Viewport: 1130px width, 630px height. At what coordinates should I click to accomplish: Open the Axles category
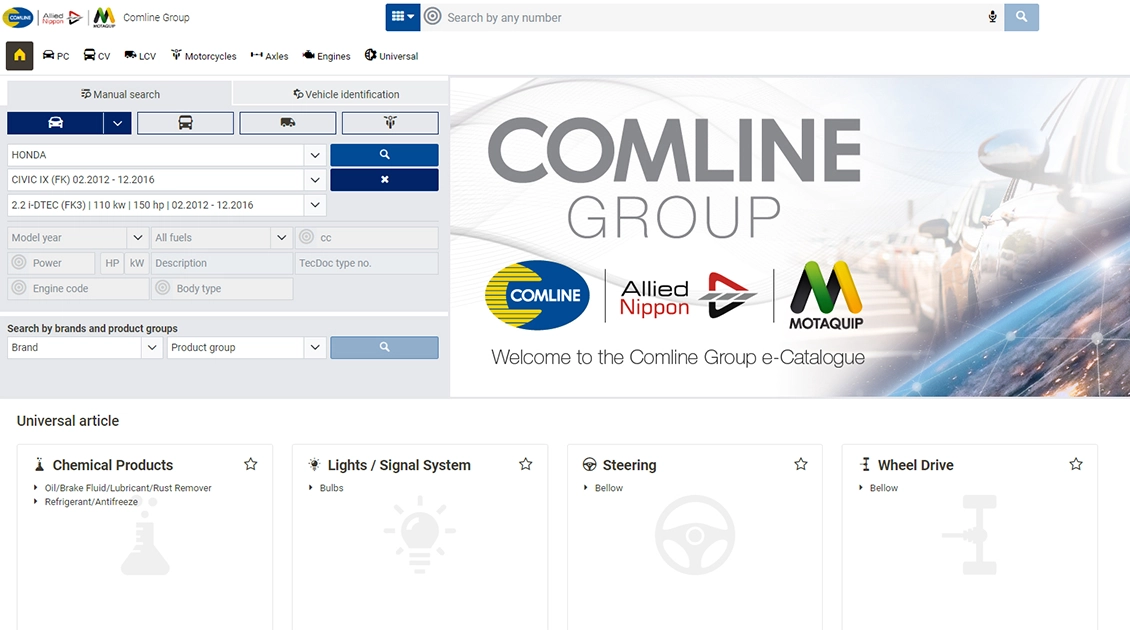click(x=269, y=56)
